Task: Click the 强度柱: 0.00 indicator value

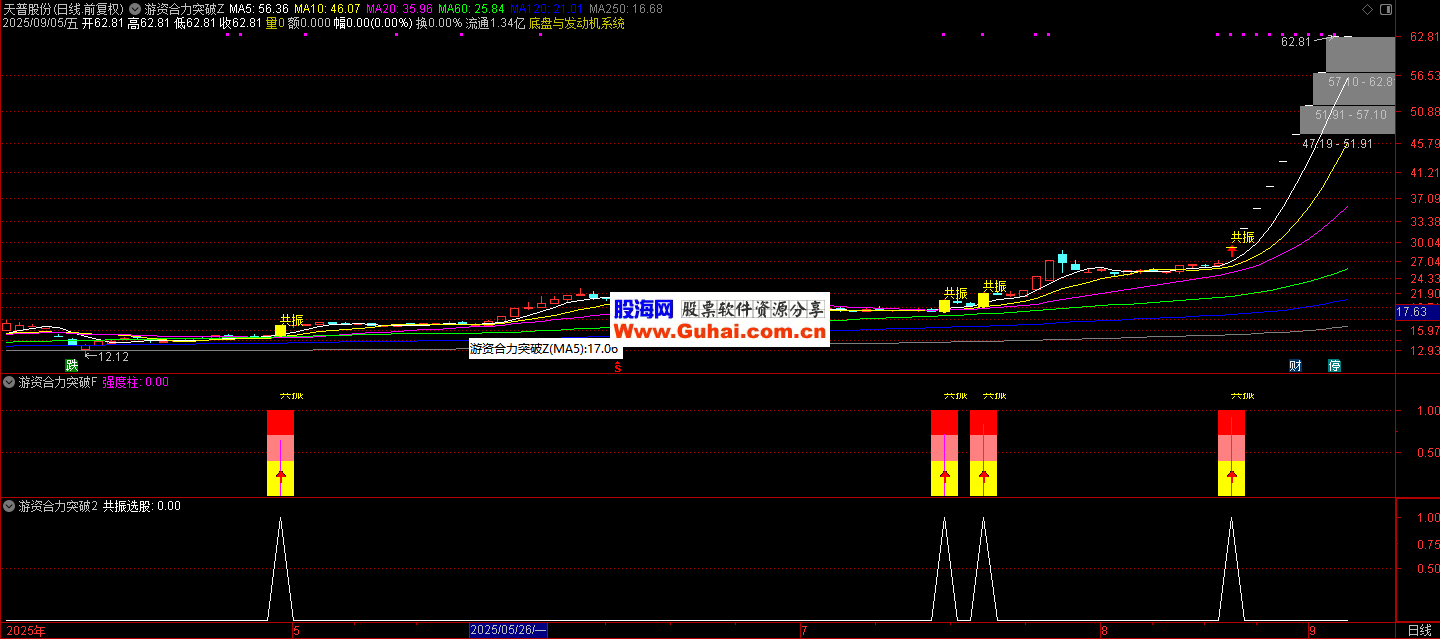Action: (136, 382)
